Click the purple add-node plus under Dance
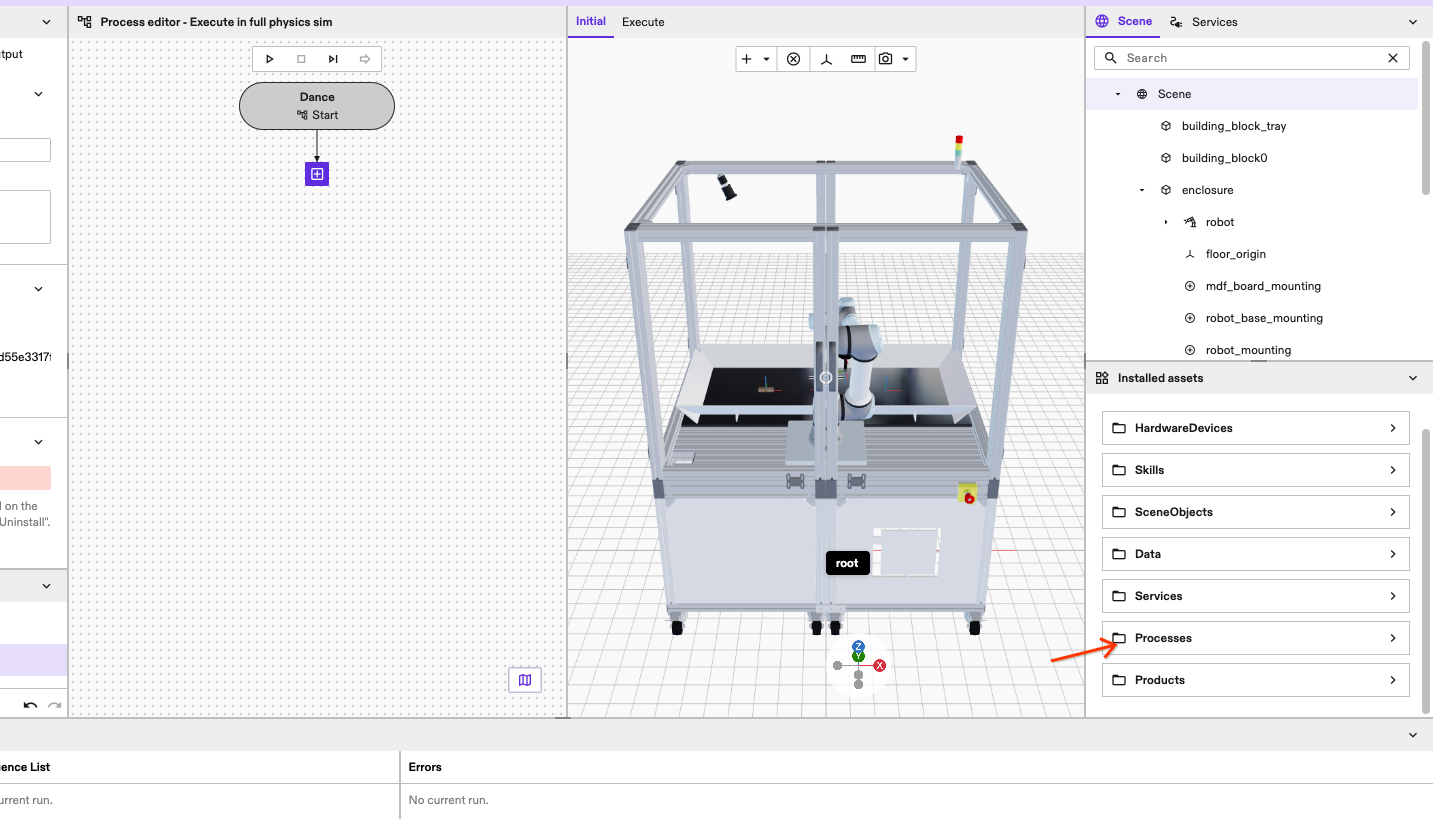The image size is (1433, 819). [x=317, y=174]
